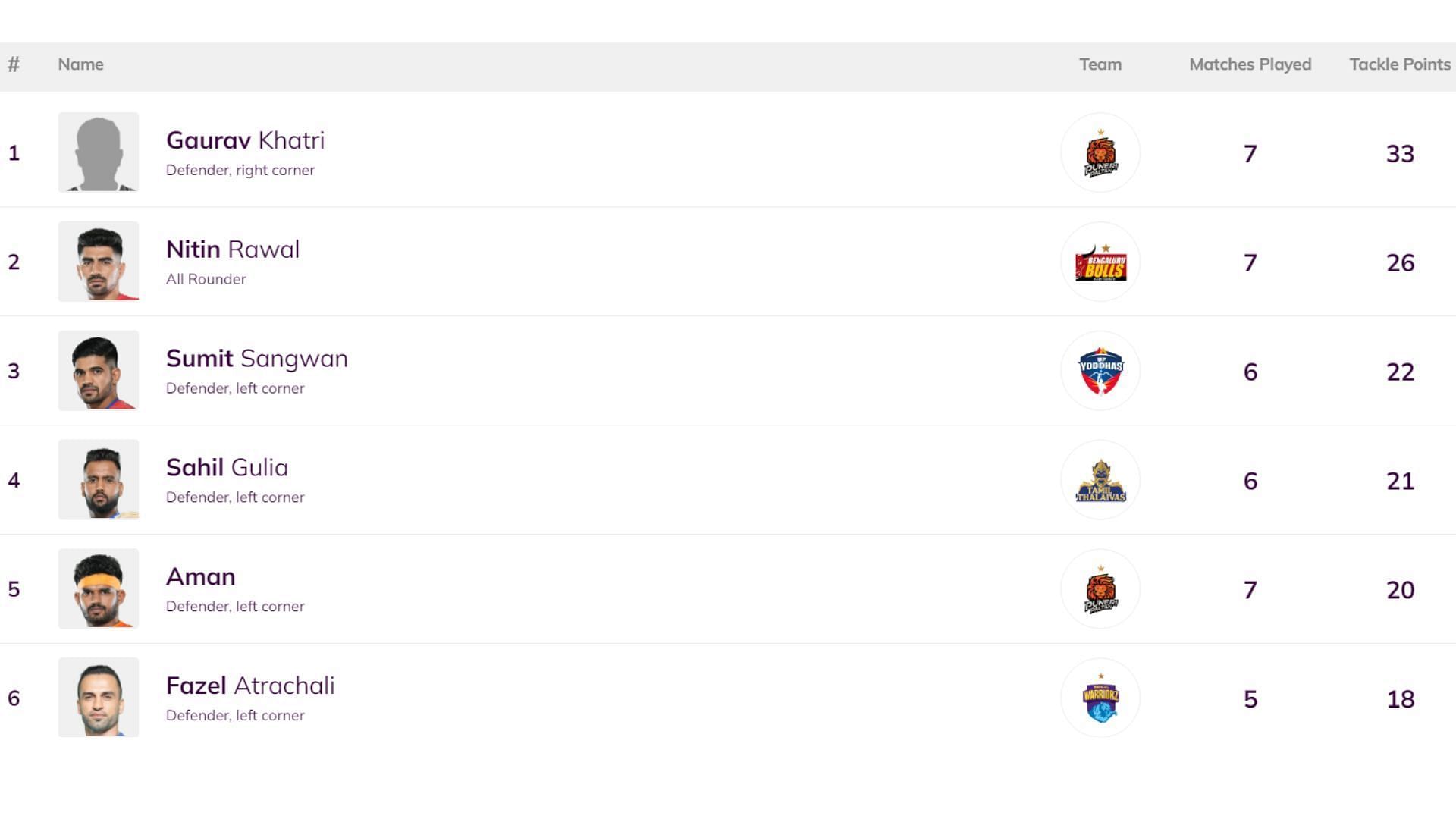Click the Bengal Warriorz team logo

pos(1100,698)
